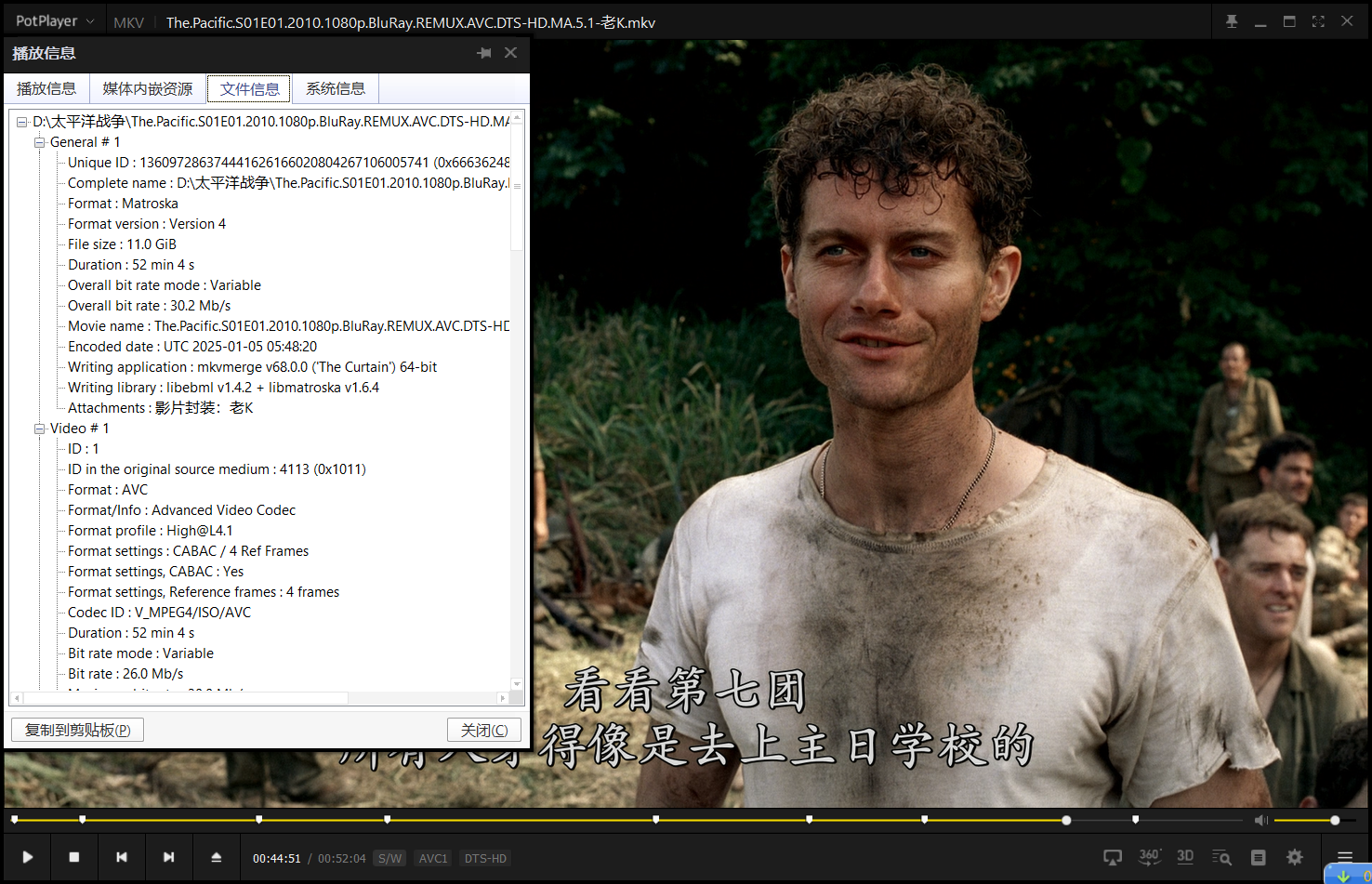Click the total duration 00:52:04
This screenshot has height=884, width=1372.
coord(342,858)
